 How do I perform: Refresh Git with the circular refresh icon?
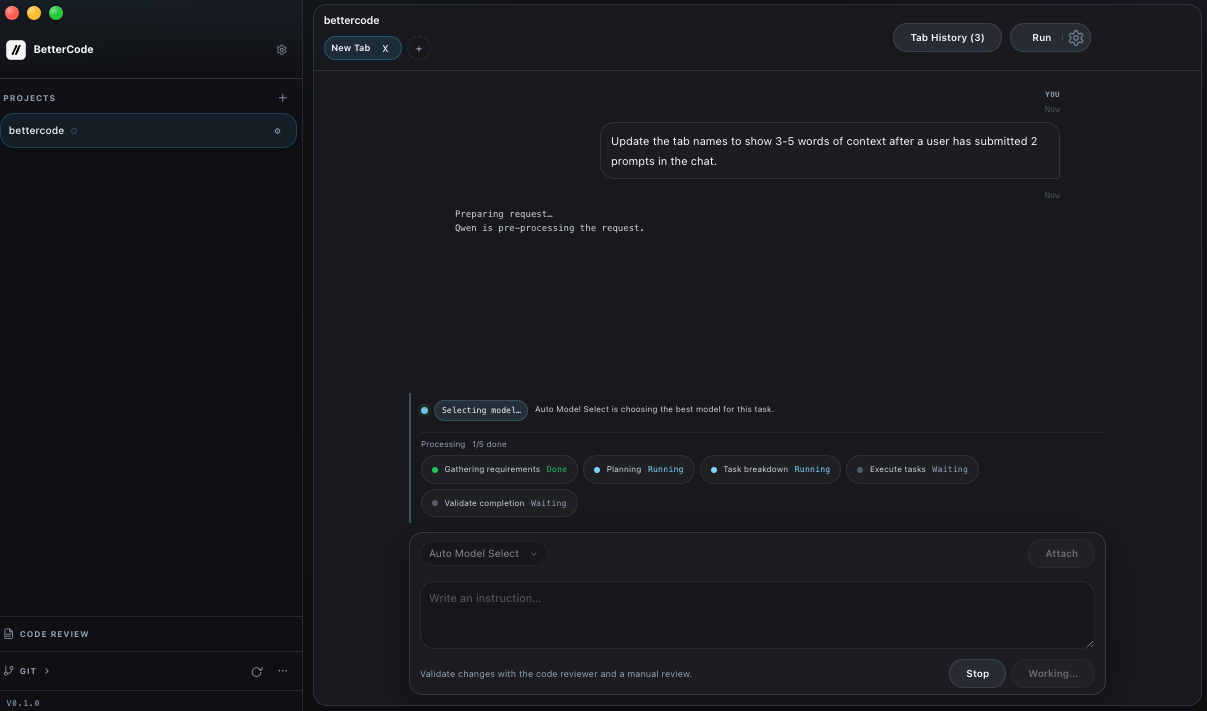coord(257,671)
